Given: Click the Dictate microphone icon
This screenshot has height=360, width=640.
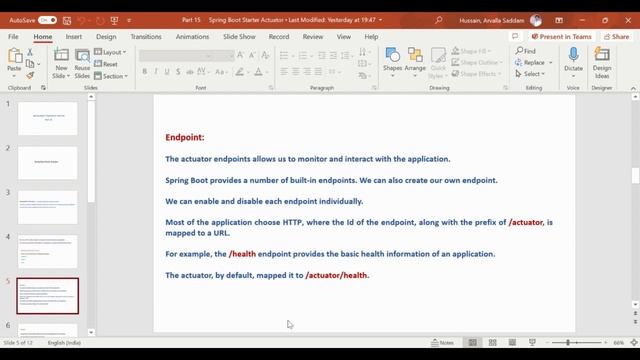Looking at the screenshot, I should tap(573, 55).
